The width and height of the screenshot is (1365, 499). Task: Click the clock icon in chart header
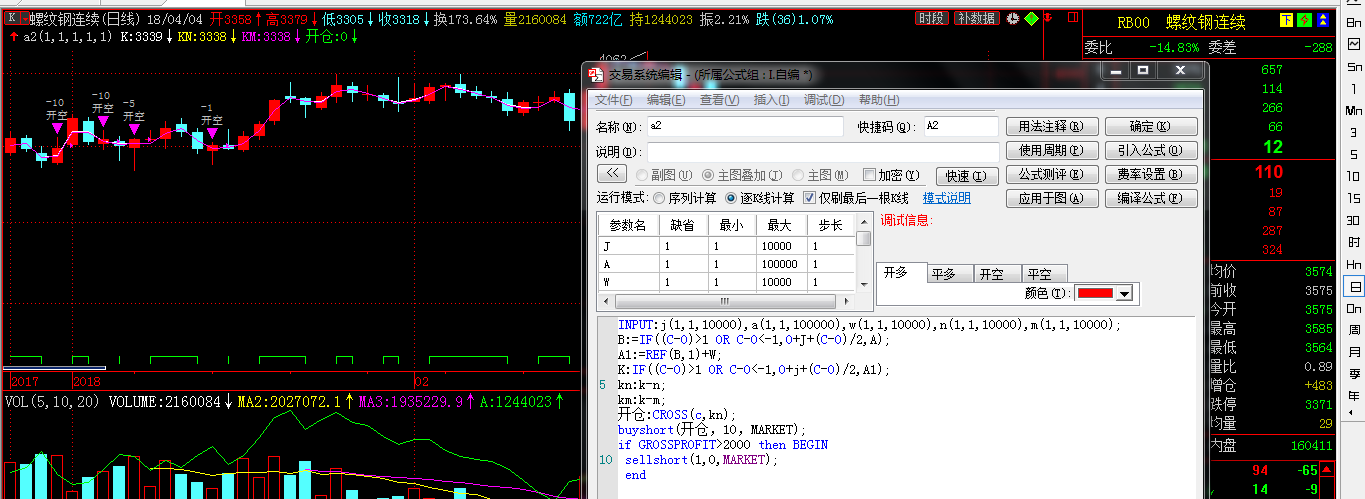[1013, 18]
